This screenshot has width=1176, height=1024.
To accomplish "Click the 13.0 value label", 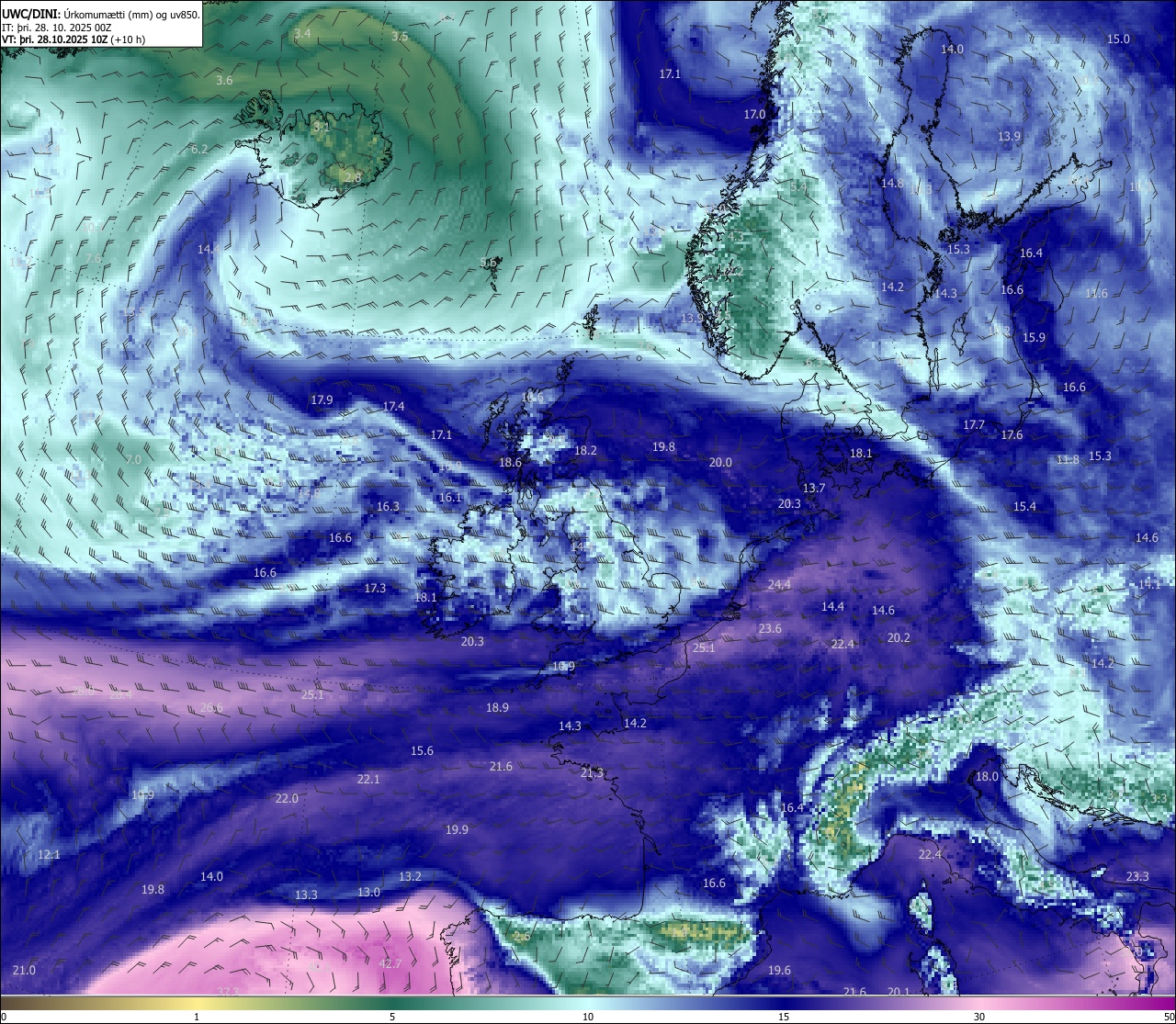I will pos(368,893).
